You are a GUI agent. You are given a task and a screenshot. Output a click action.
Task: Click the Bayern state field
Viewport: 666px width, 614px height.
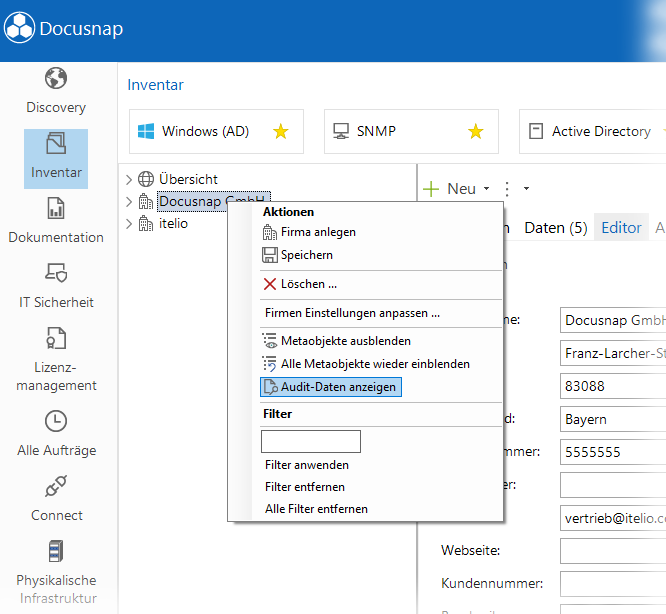(x=613, y=419)
